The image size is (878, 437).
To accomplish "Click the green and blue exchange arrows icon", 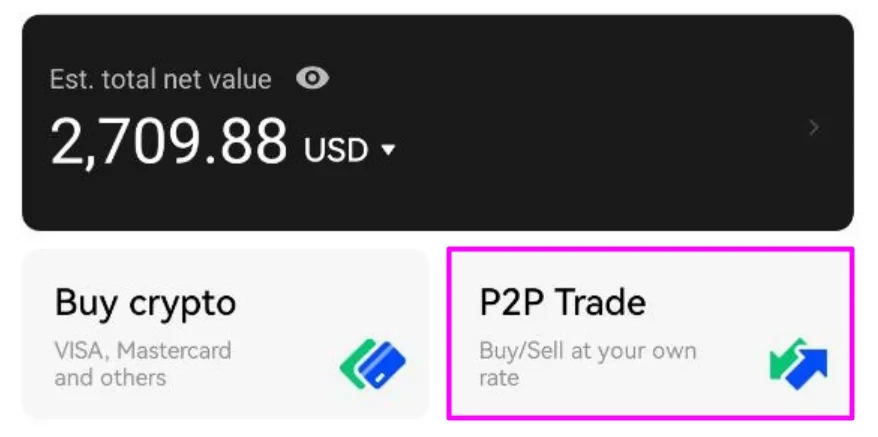I will (798, 364).
